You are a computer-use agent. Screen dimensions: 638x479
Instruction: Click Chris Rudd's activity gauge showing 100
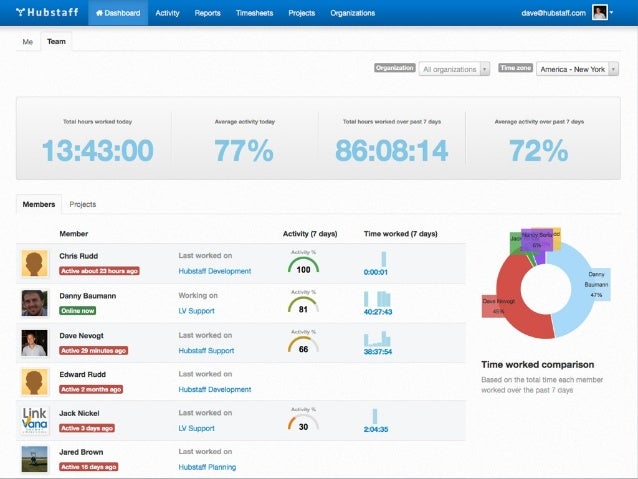click(303, 263)
